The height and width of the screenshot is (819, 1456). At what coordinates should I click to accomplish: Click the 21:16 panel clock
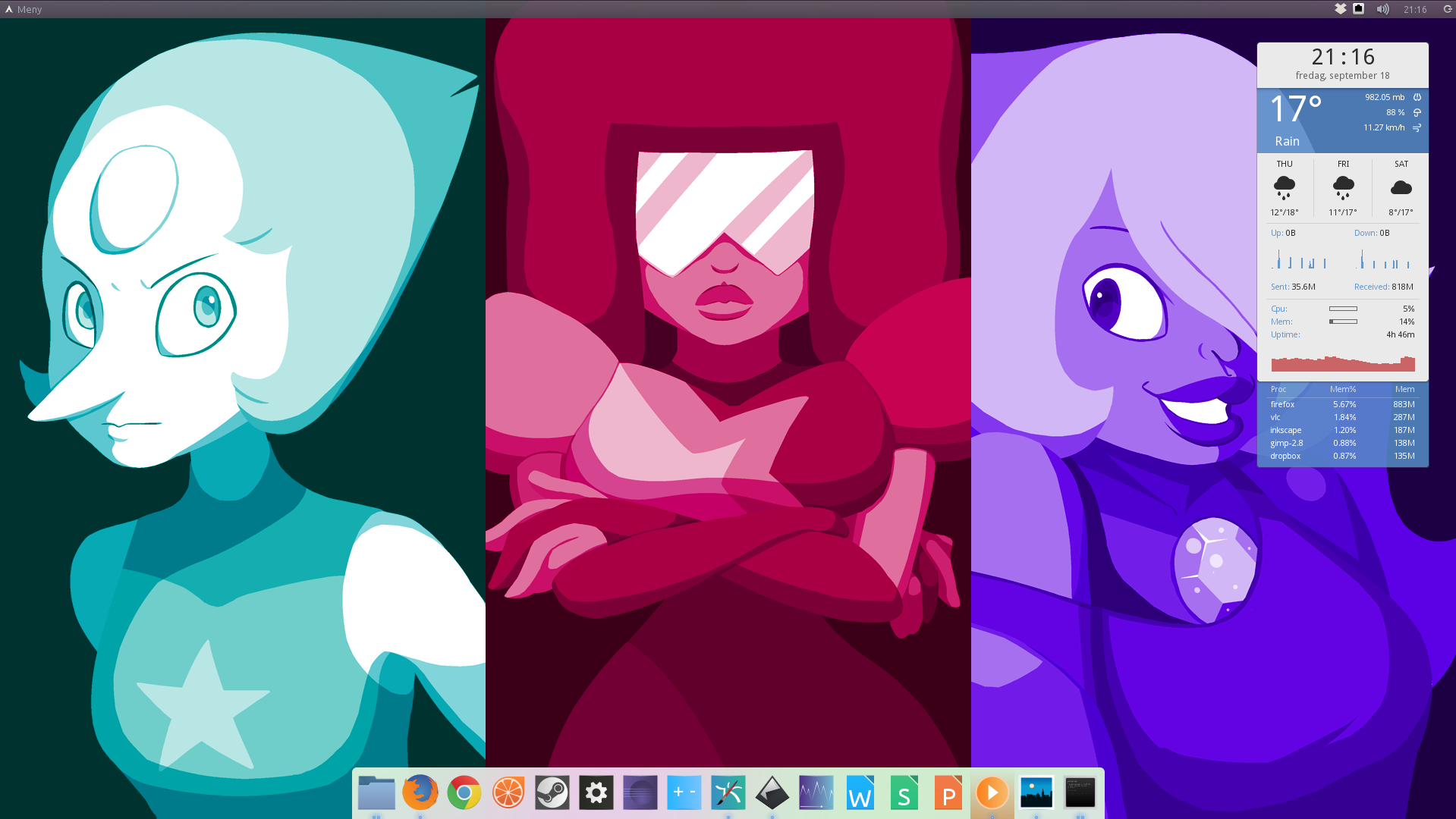tap(1415, 9)
